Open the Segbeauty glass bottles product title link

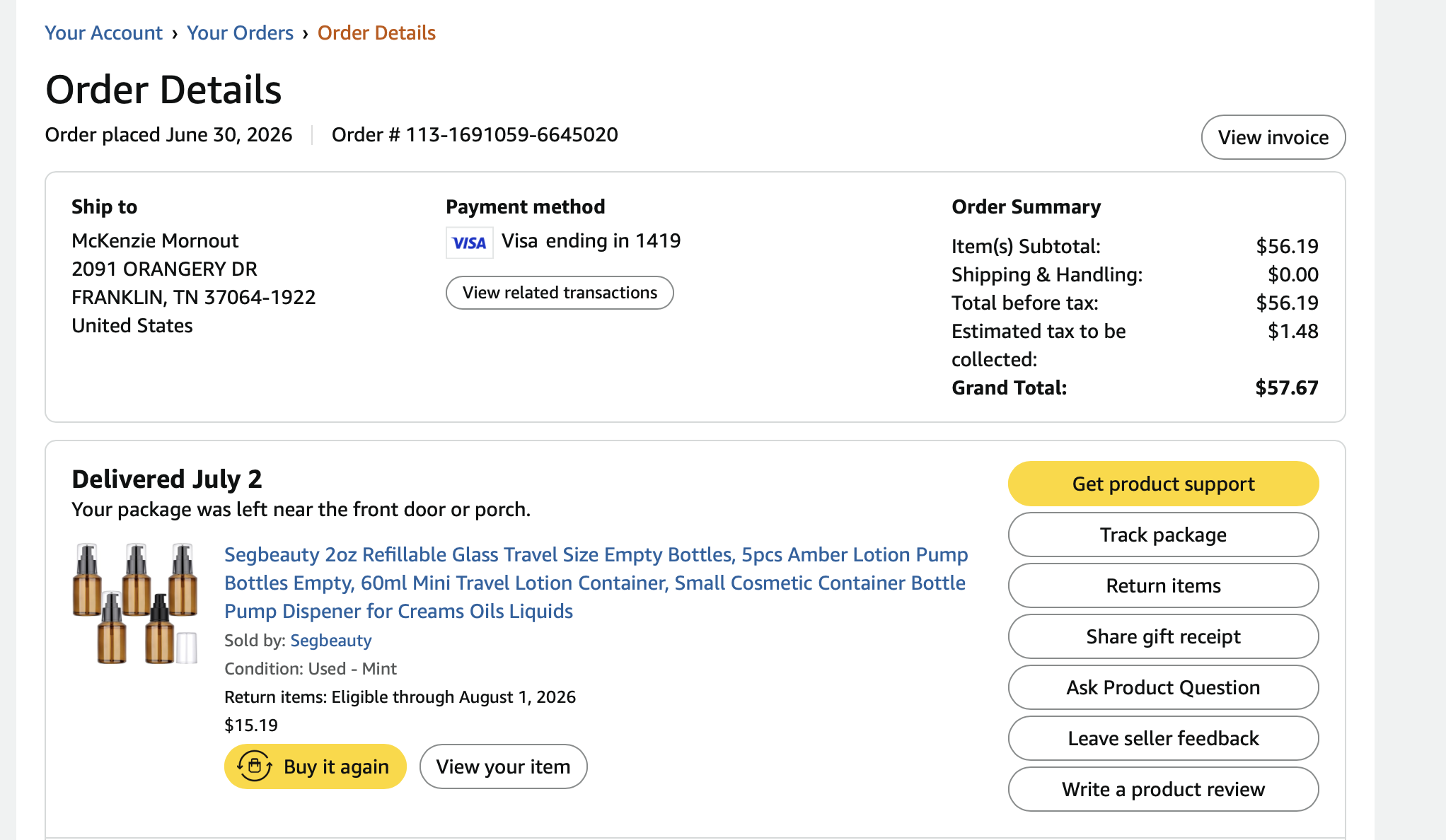coord(596,583)
